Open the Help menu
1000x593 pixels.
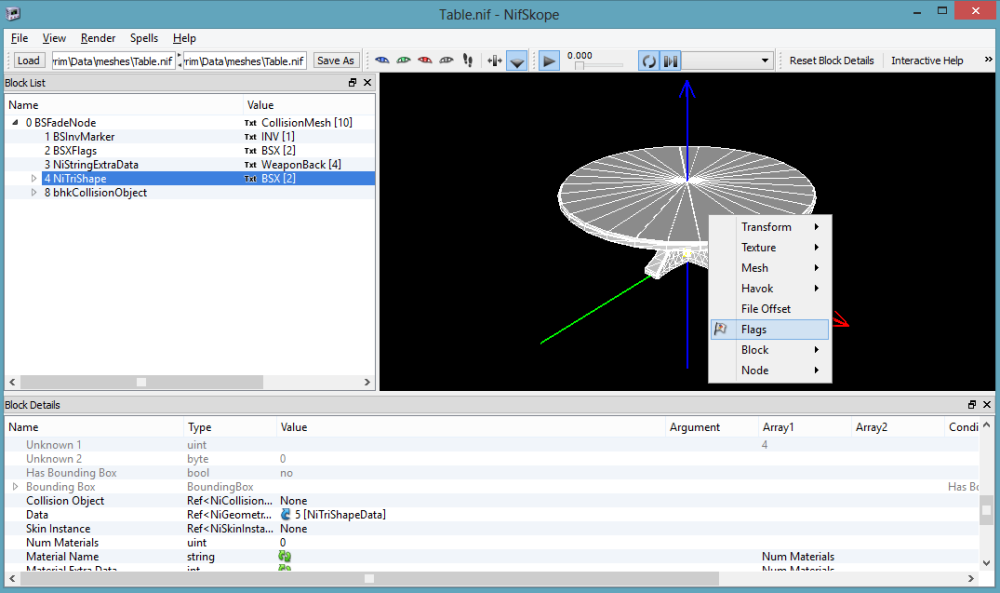tap(184, 38)
